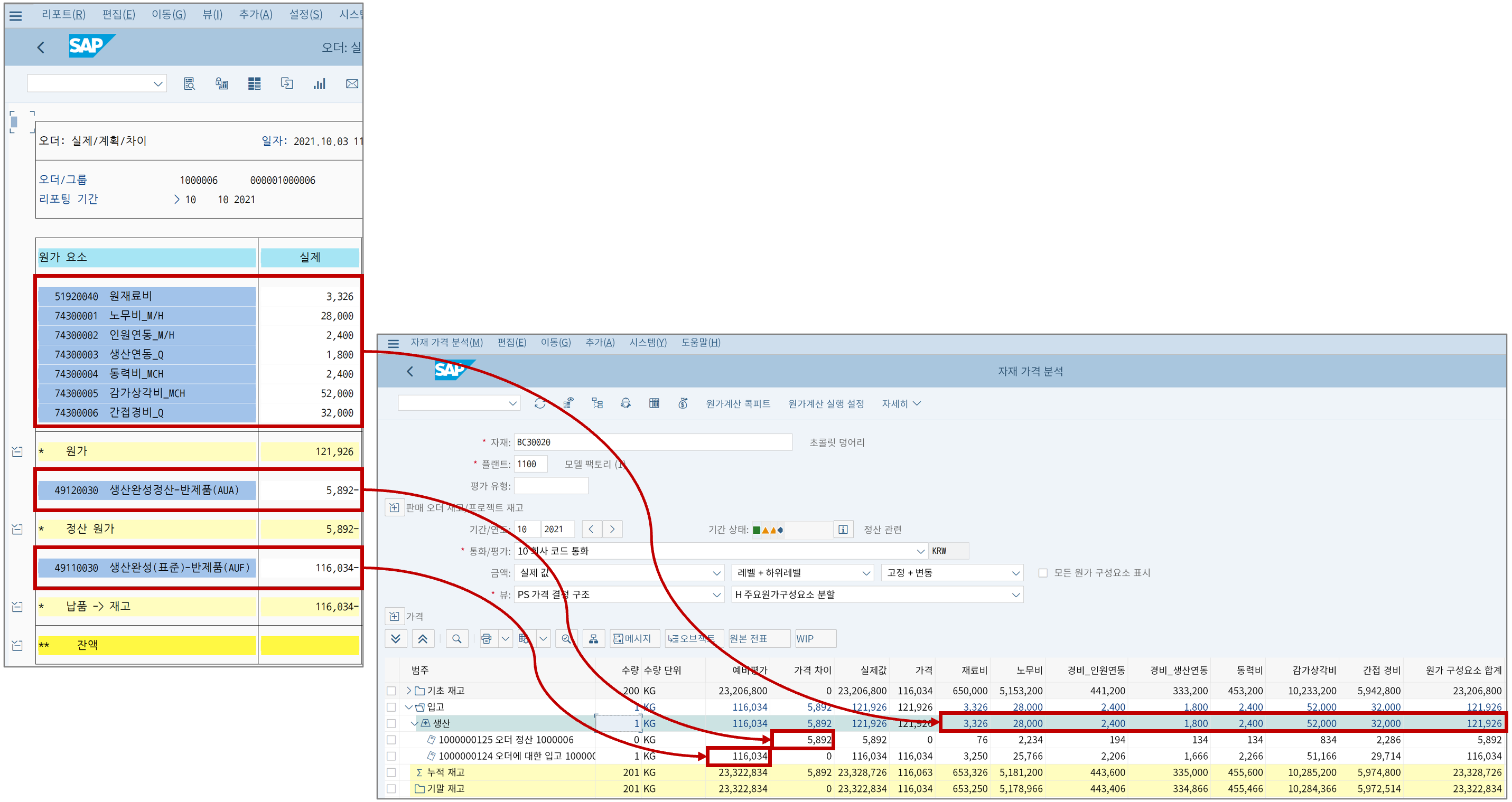Open the 고정 + 변동 dropdown
The width and height of the screenshot is (1512, 802).
point(1016,573)
